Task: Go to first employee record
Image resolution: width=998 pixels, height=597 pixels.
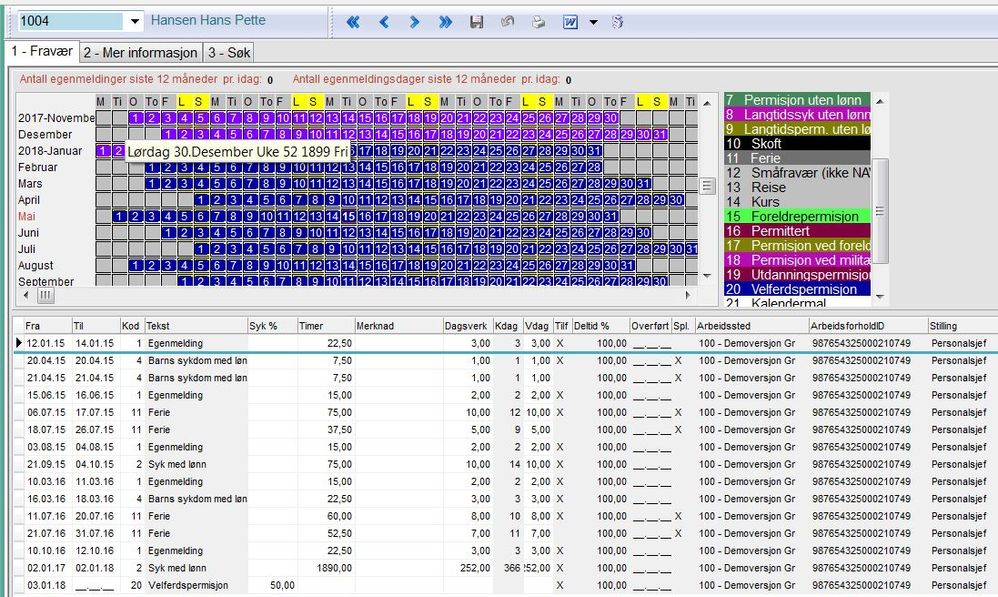Action: click(x=353, y=22)
